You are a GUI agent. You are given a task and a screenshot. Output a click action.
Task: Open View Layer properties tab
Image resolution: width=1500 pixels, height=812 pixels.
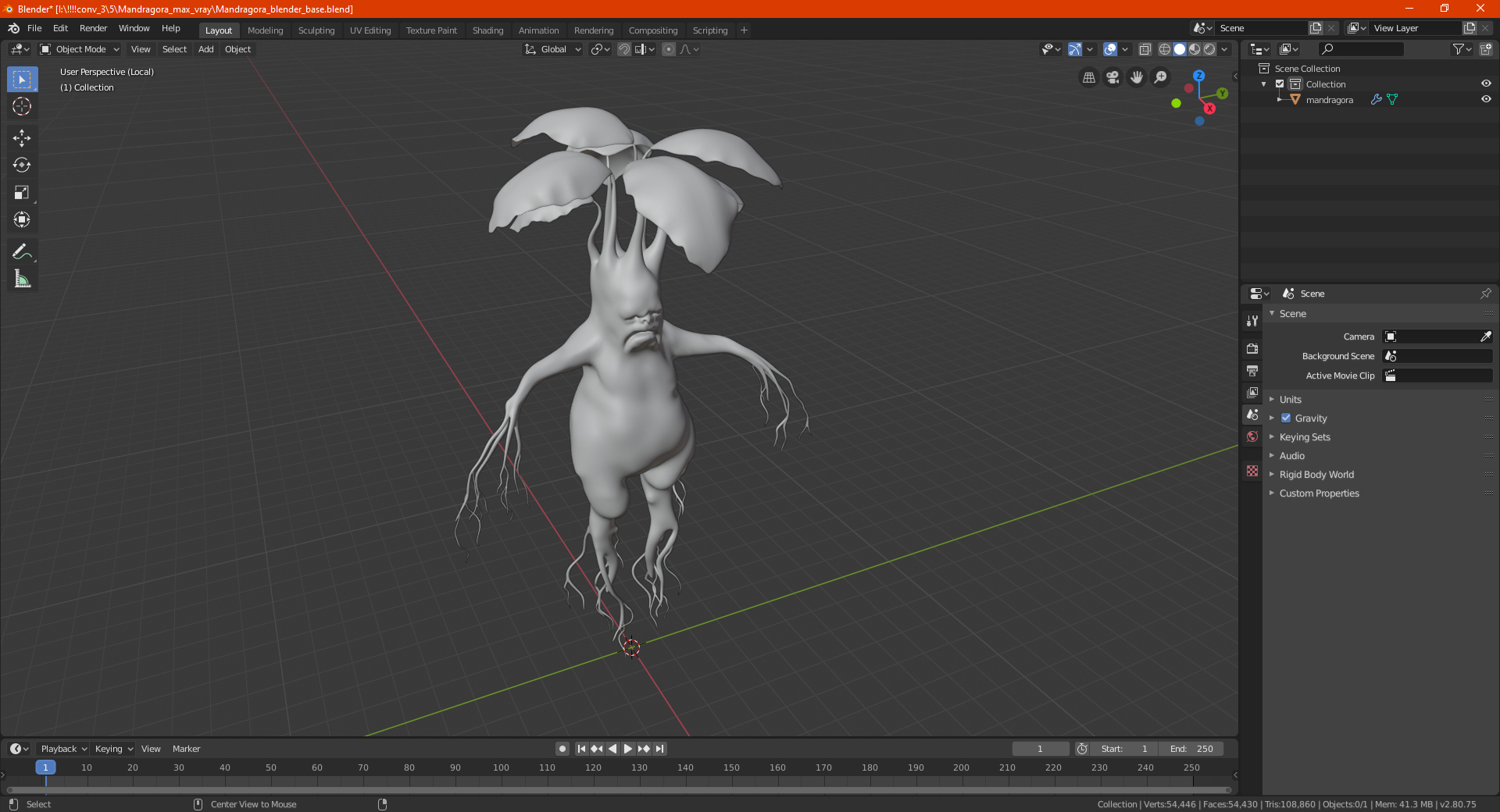[x=1252, y=392]
